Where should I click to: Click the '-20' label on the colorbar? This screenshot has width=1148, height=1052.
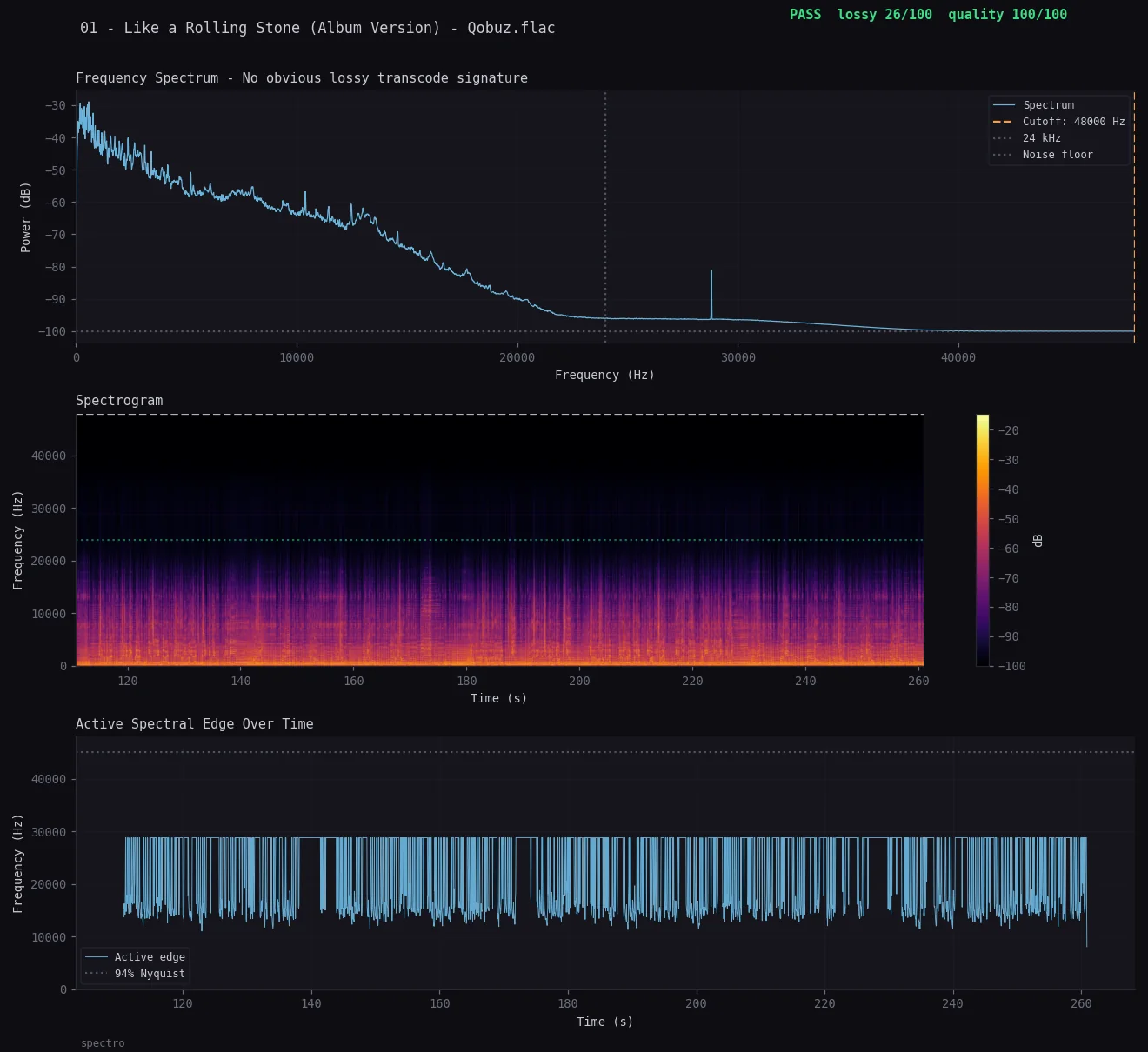1008,430
